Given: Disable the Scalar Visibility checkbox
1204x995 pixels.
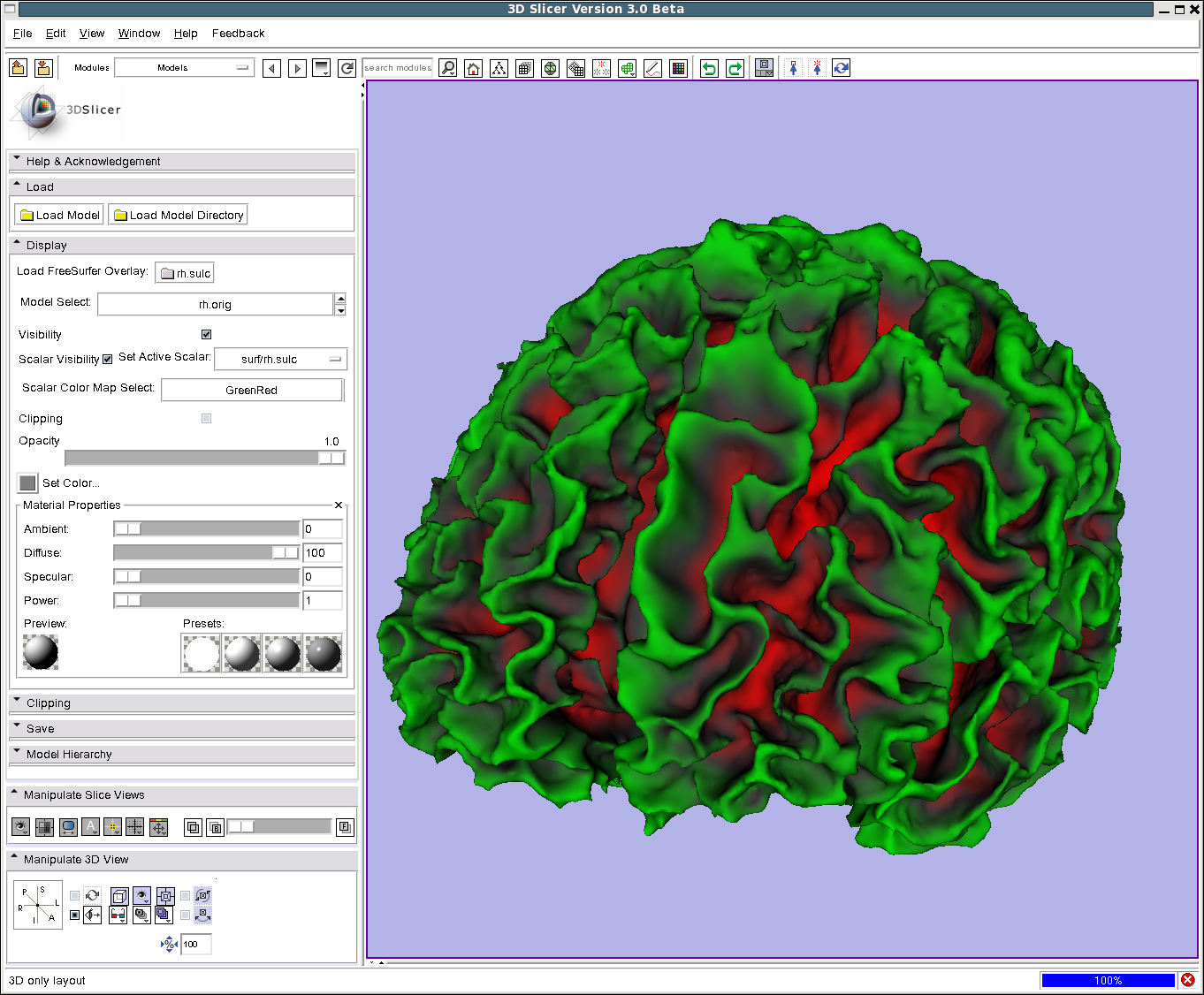Looking at the screenshot, I should [108, 359].
